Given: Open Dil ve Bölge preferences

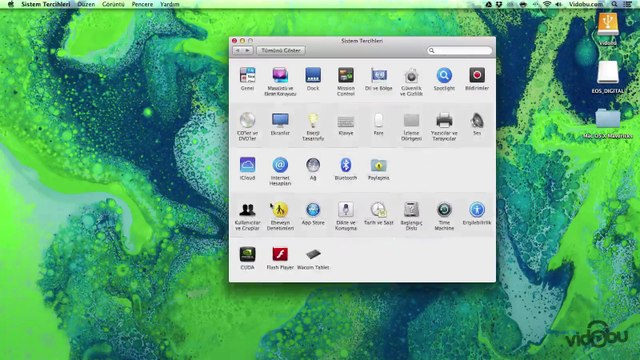Looking at the screenshot, I should click(378, 76).
